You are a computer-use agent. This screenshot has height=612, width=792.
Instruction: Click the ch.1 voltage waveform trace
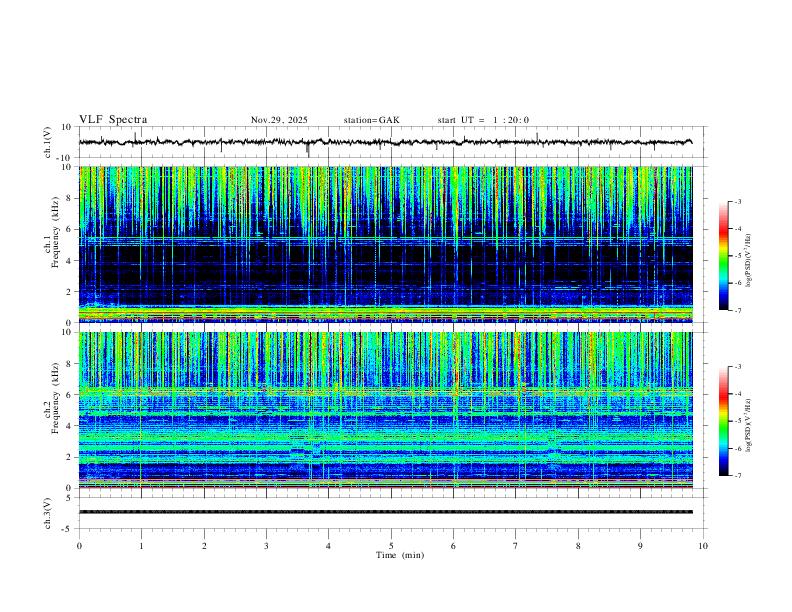(385, 142)
